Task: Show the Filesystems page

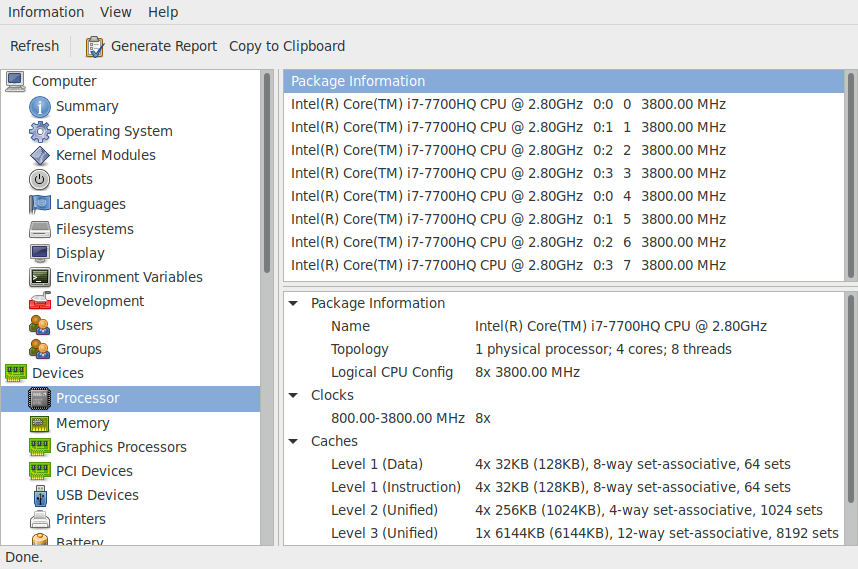Action: [x=95, y=229]
